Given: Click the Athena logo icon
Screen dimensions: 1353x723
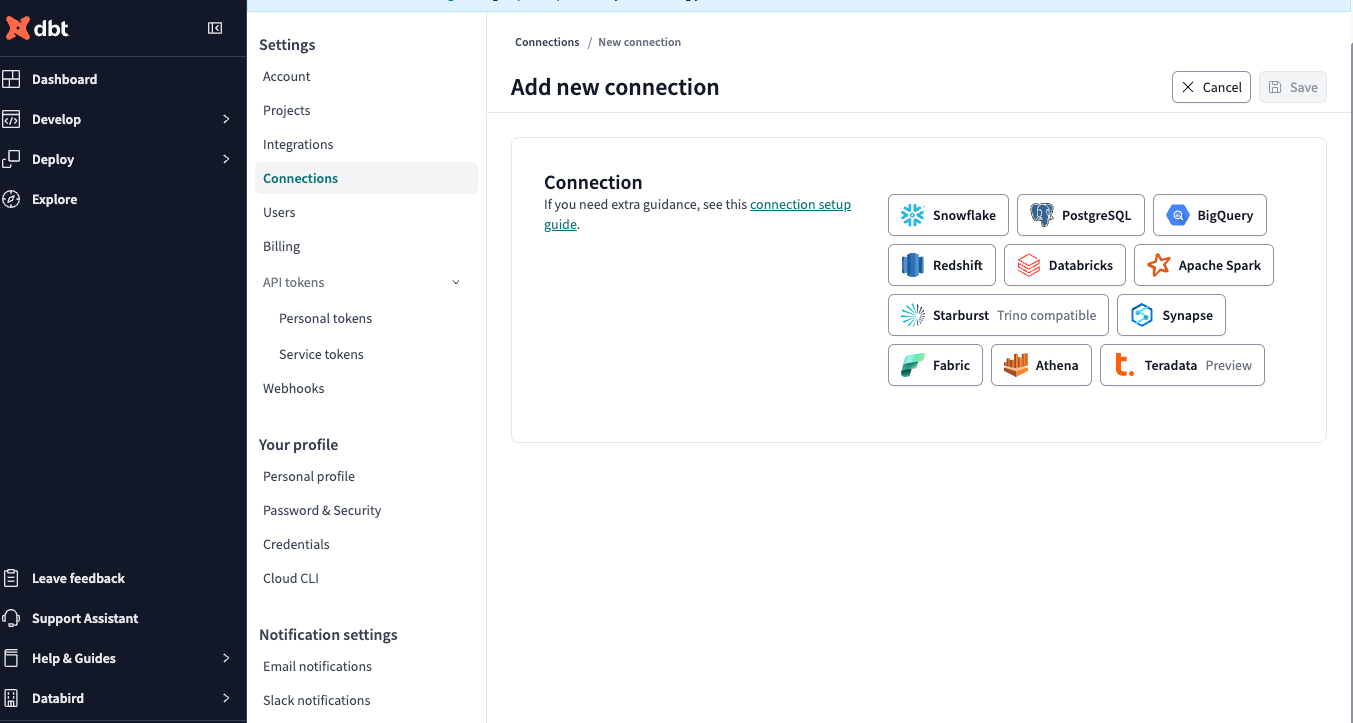Looking at the screenshot, I should [1015, 365].
